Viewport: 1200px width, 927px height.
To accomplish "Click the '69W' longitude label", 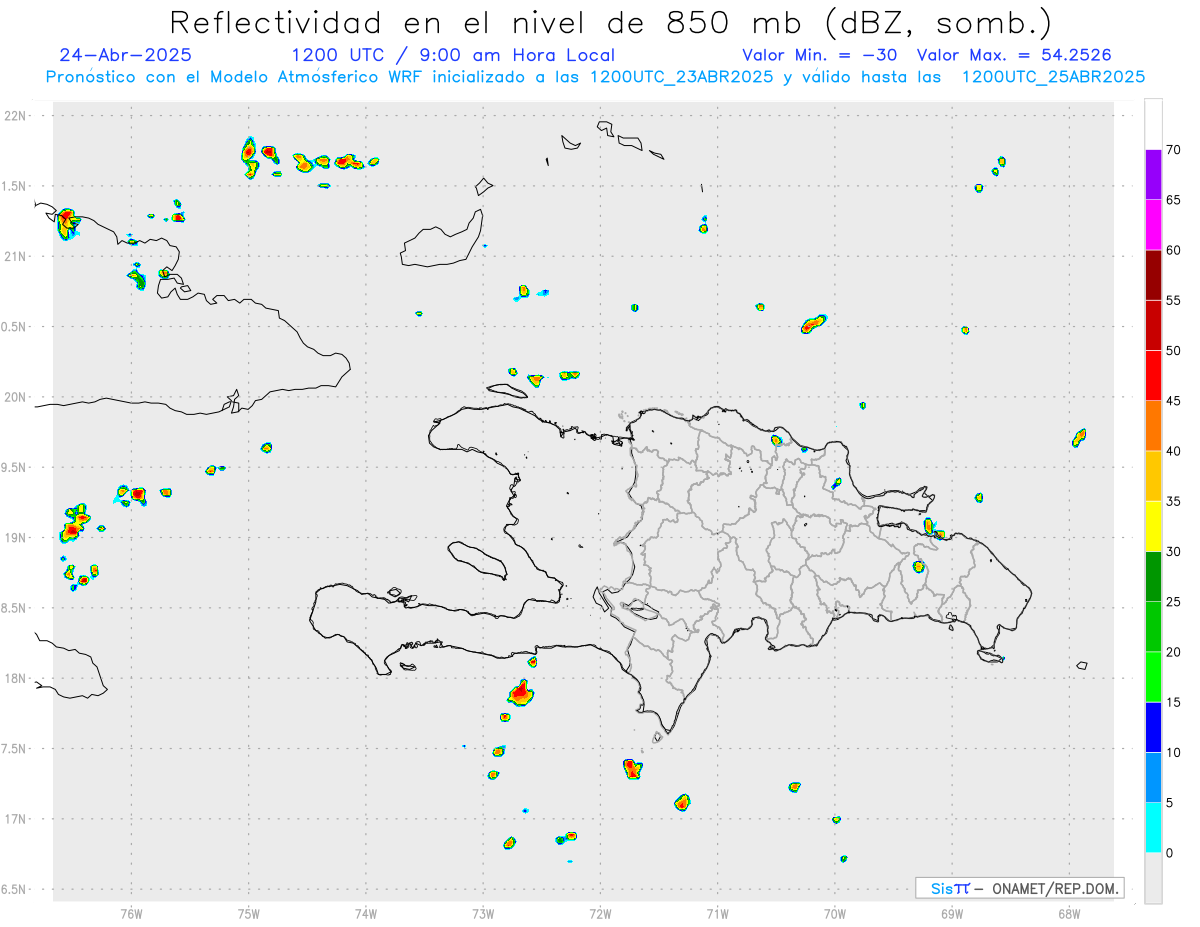I will [x=952, y=913].
